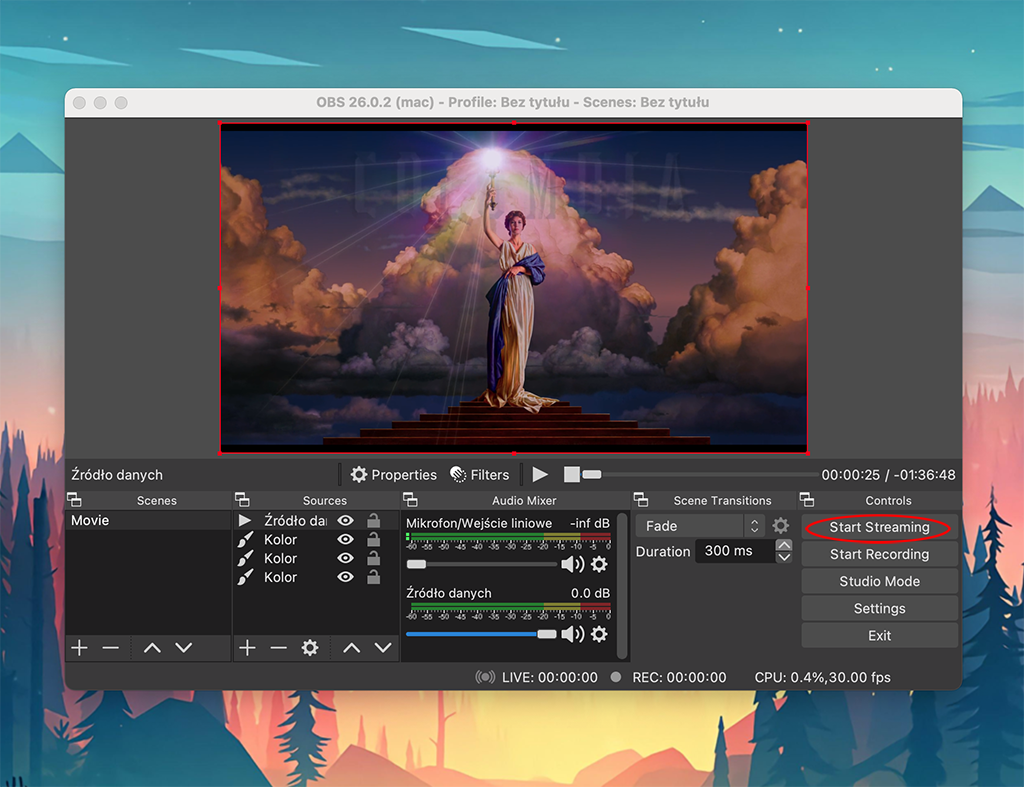Lock the Źródło da source

click(x=374, y=521)
